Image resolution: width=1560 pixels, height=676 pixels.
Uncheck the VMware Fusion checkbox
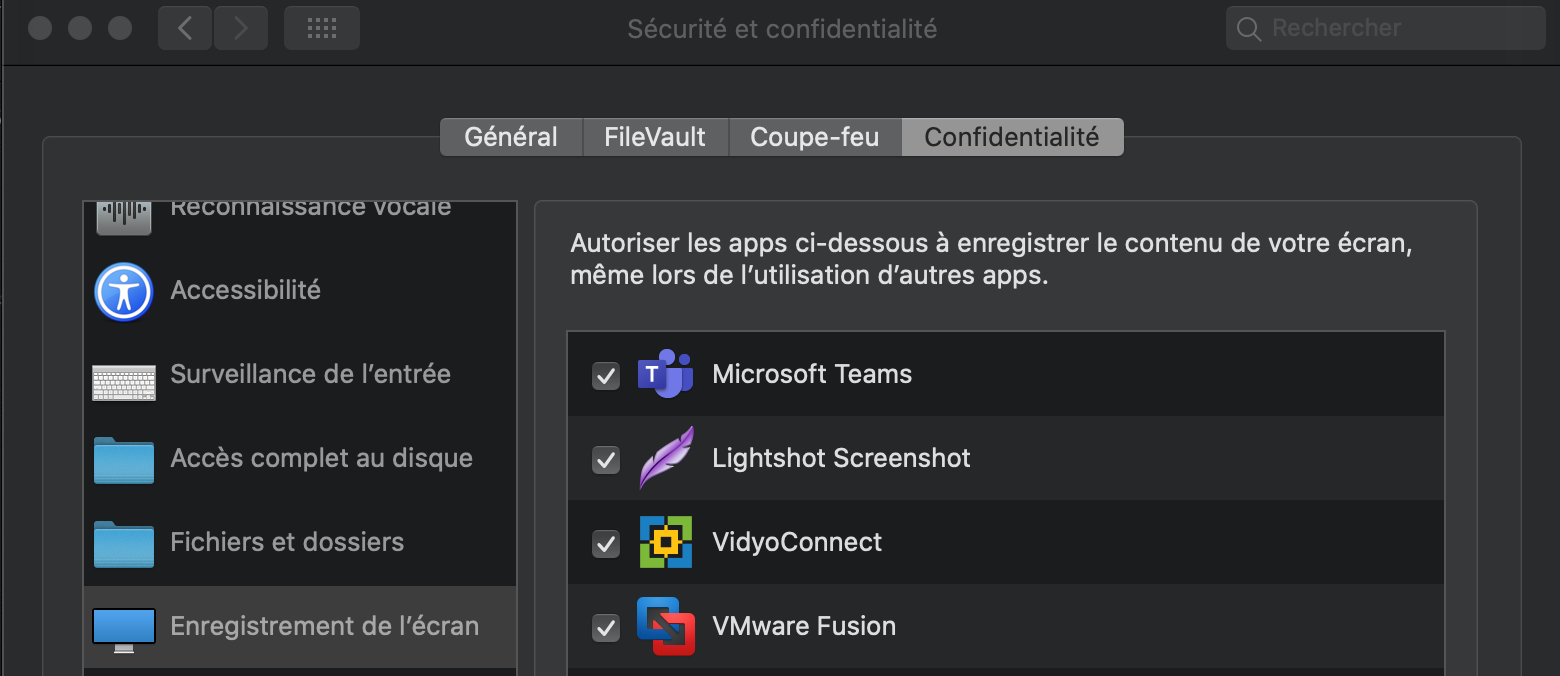click(x=606, y=628)
